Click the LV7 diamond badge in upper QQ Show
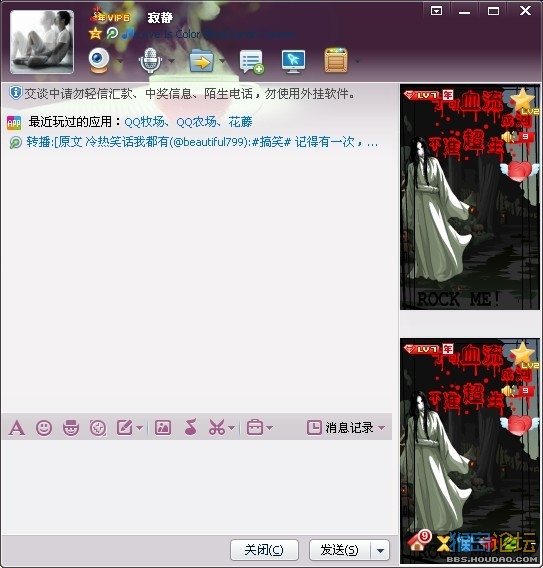Viewport: 543px width, 568px height. pyautogui.click(x=421, y=95)
